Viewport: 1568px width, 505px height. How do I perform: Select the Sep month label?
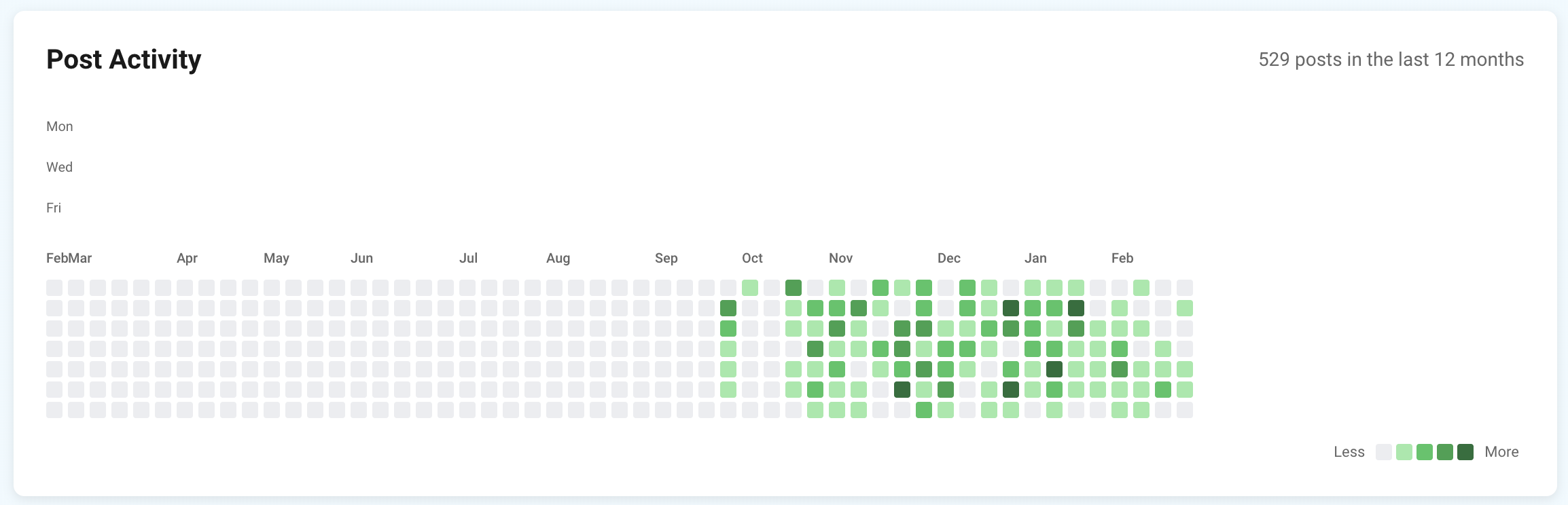click(x=666, y=258)
